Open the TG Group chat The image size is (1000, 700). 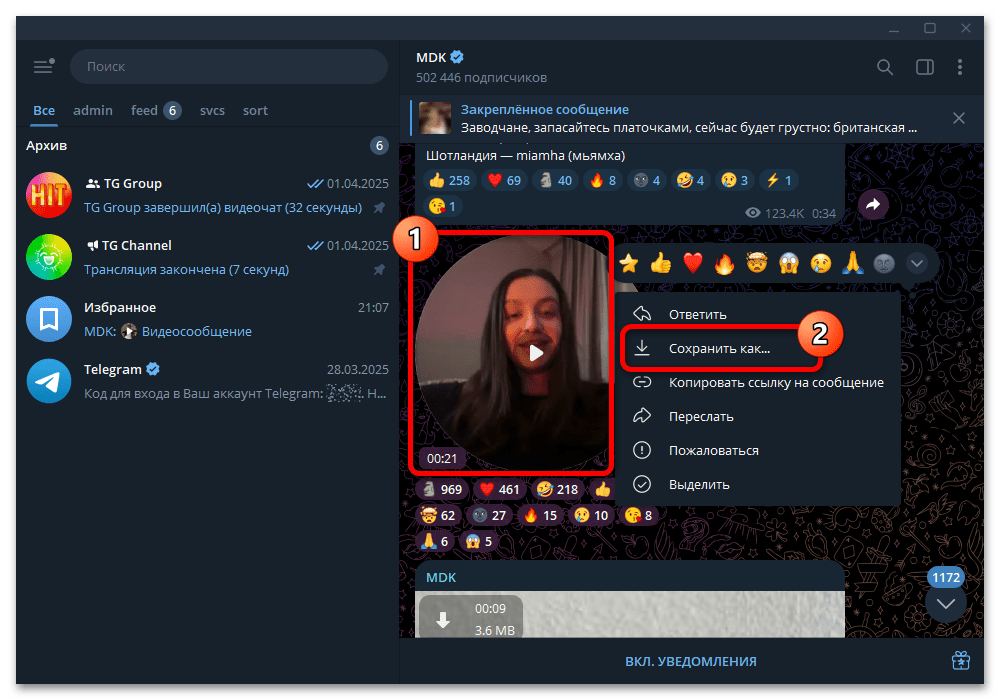[207, 195]
